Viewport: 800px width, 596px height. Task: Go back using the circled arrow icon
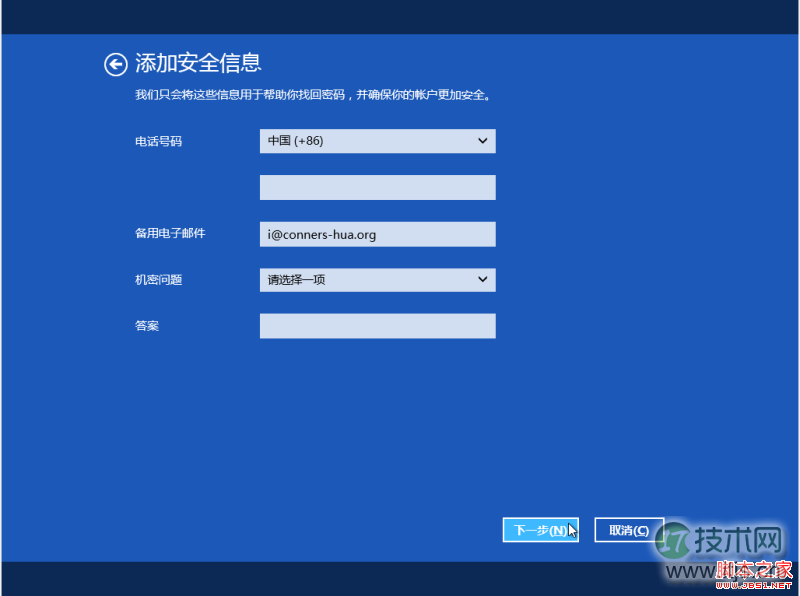tap(116, 65)
